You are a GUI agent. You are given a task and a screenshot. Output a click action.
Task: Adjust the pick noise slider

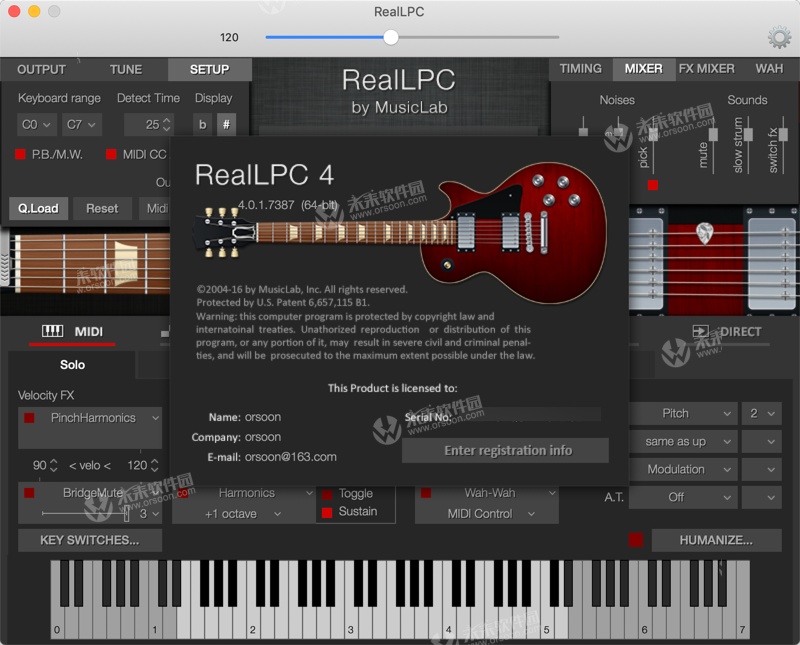click(x=653, y=135)
